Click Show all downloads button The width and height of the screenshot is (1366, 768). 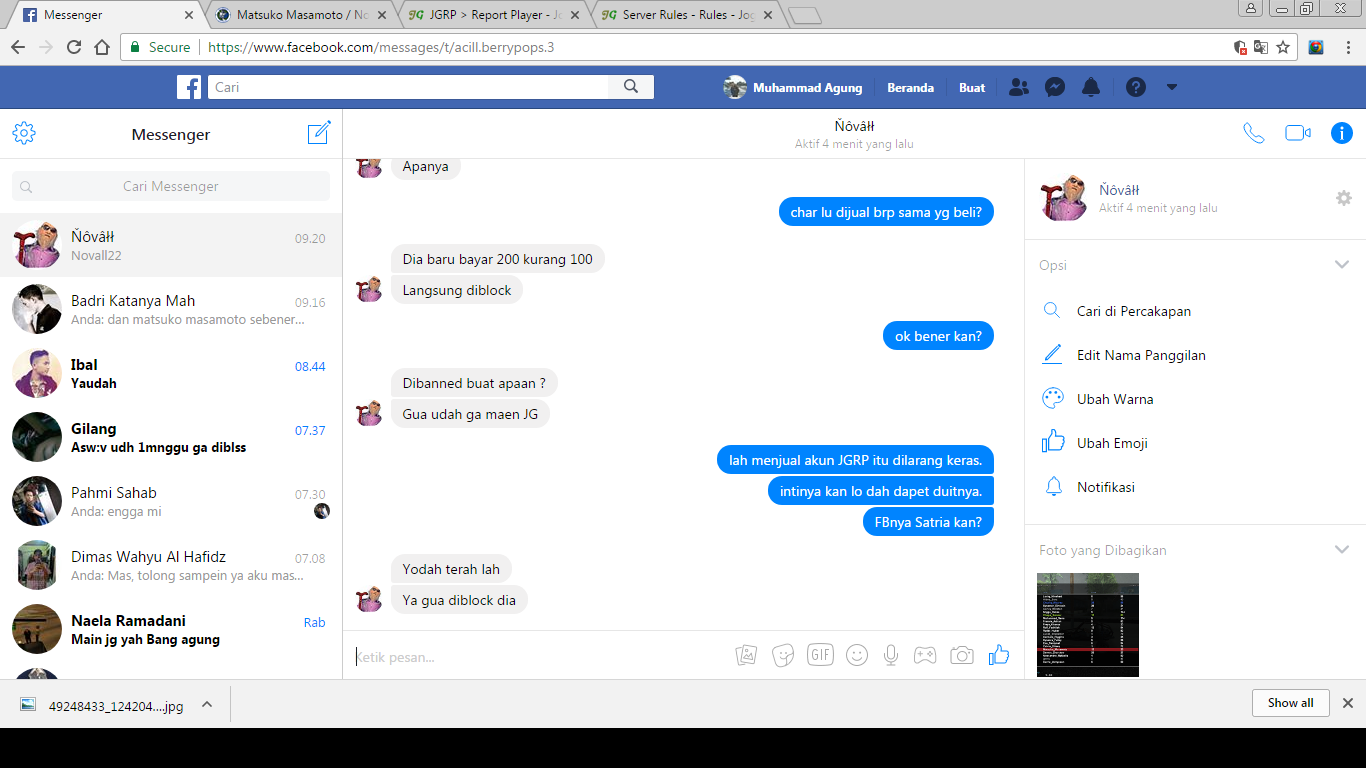(1290, 703)
